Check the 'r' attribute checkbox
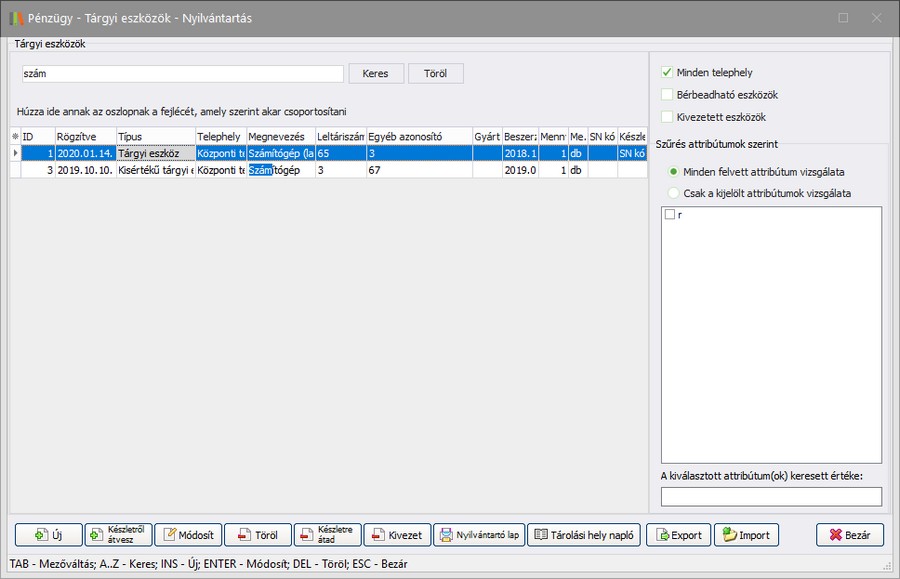 (x=670, y=215)
